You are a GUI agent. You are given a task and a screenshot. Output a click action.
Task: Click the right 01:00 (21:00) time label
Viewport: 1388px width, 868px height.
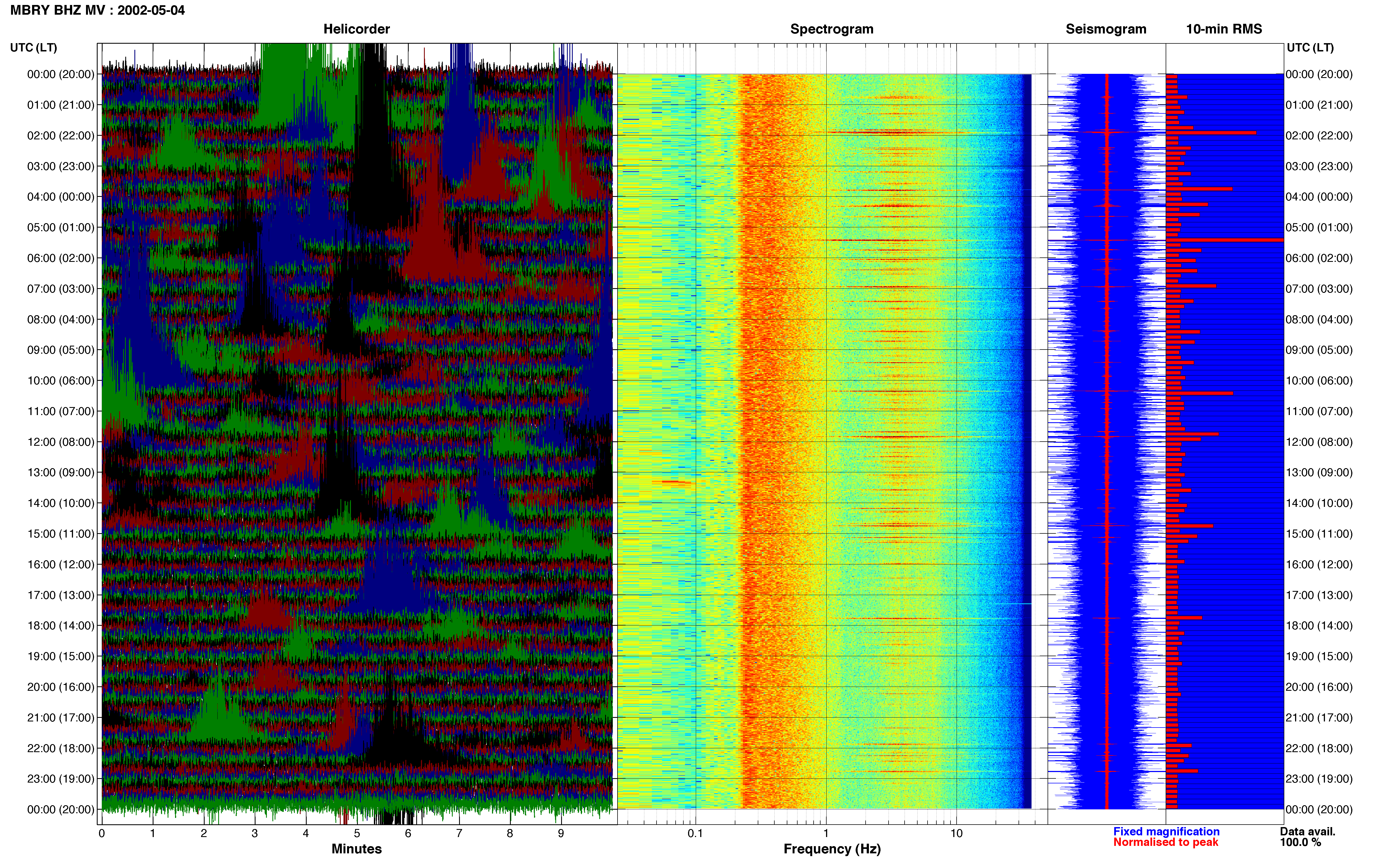pyautogui.click(x=1319, y=105)
